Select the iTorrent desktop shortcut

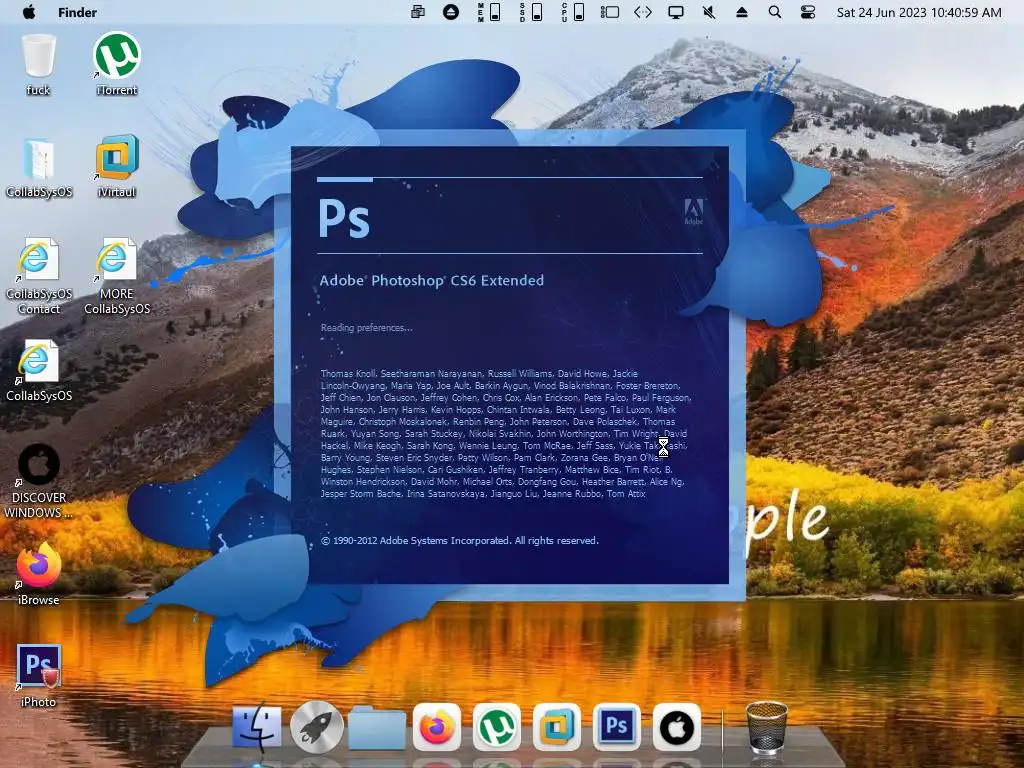pyautogui.click(x=117, y=65)
